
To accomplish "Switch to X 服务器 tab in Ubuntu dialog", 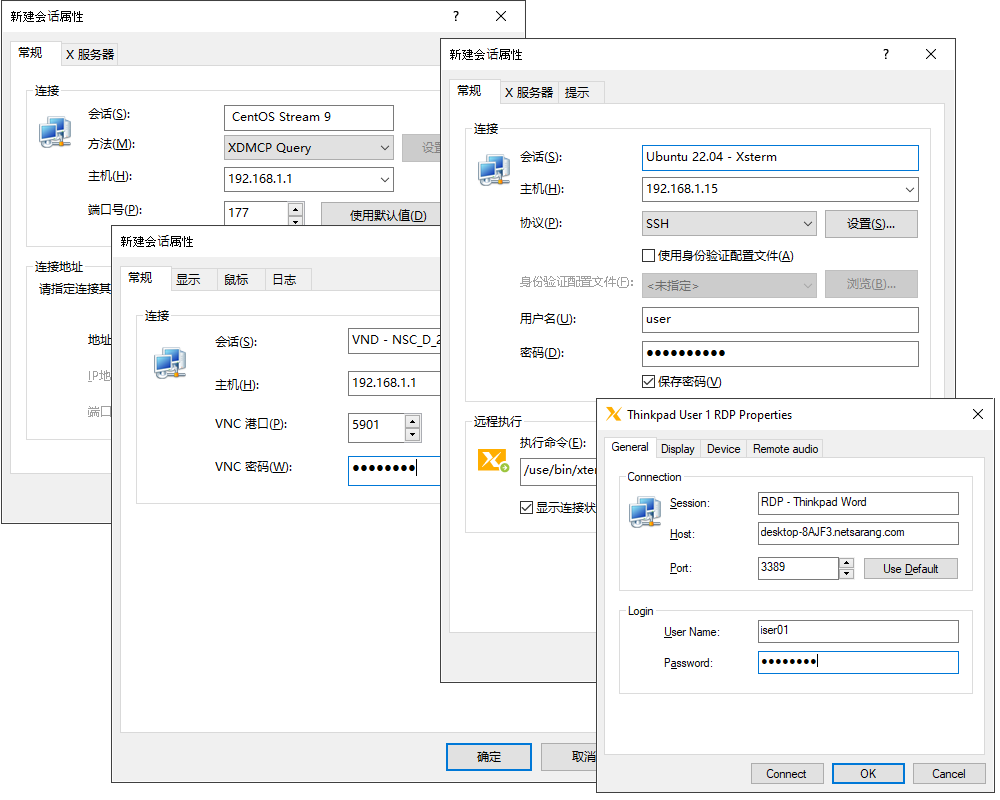I will pyautogui.click(x=529, y=93).
